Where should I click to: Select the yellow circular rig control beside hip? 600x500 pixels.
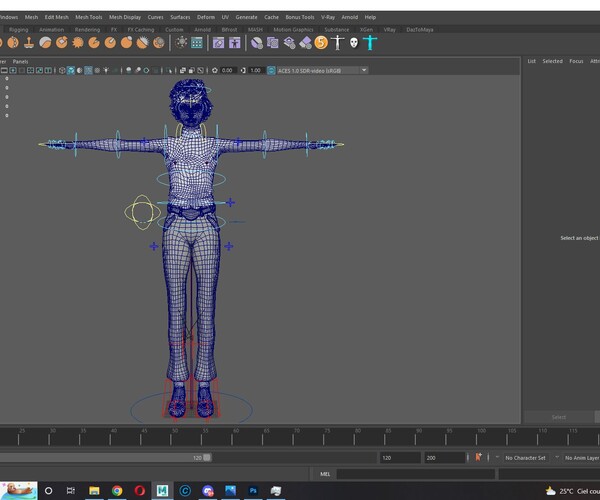pos(142,212)
